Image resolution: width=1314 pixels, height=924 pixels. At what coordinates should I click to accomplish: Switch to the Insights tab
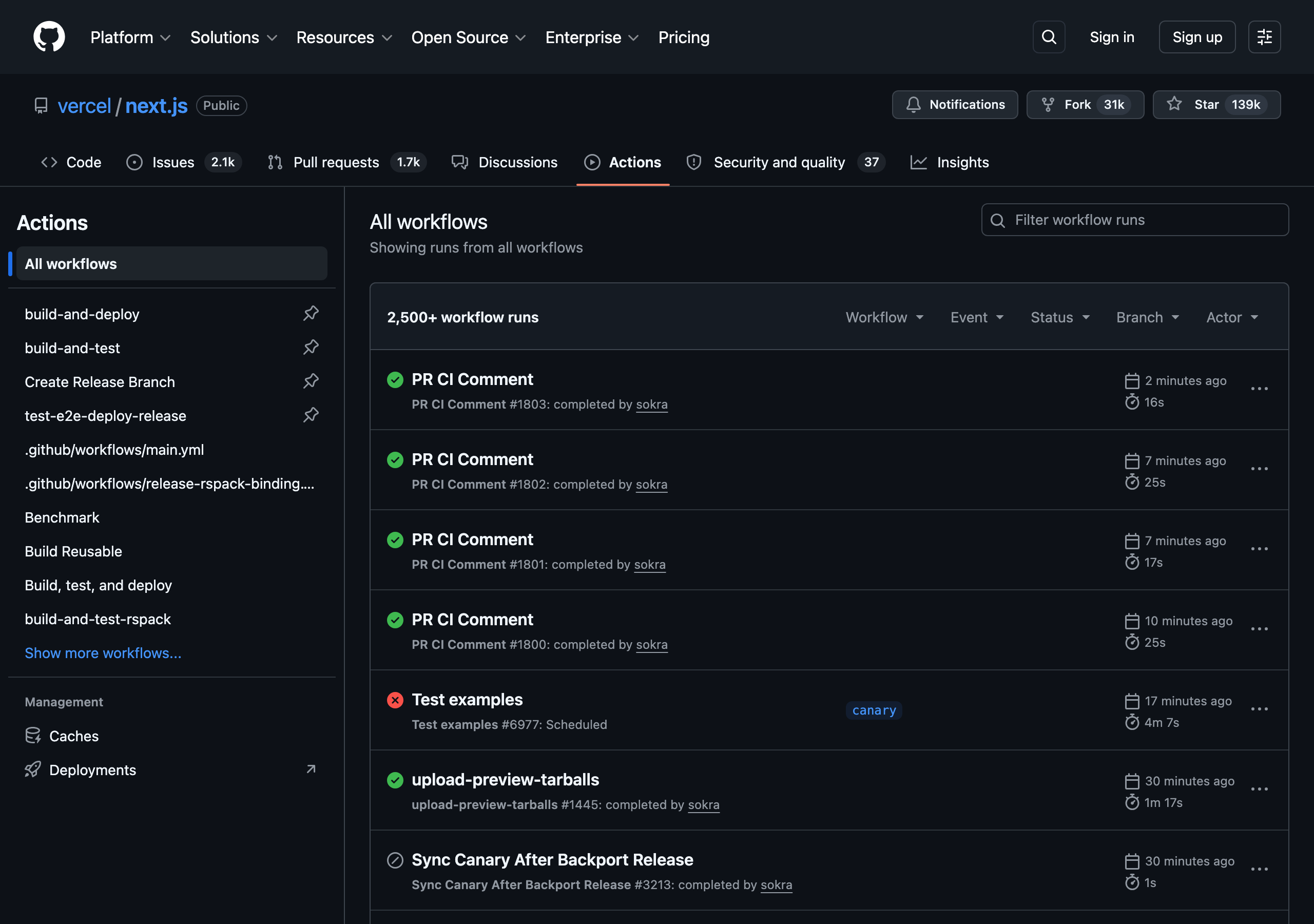pos(950,163)
